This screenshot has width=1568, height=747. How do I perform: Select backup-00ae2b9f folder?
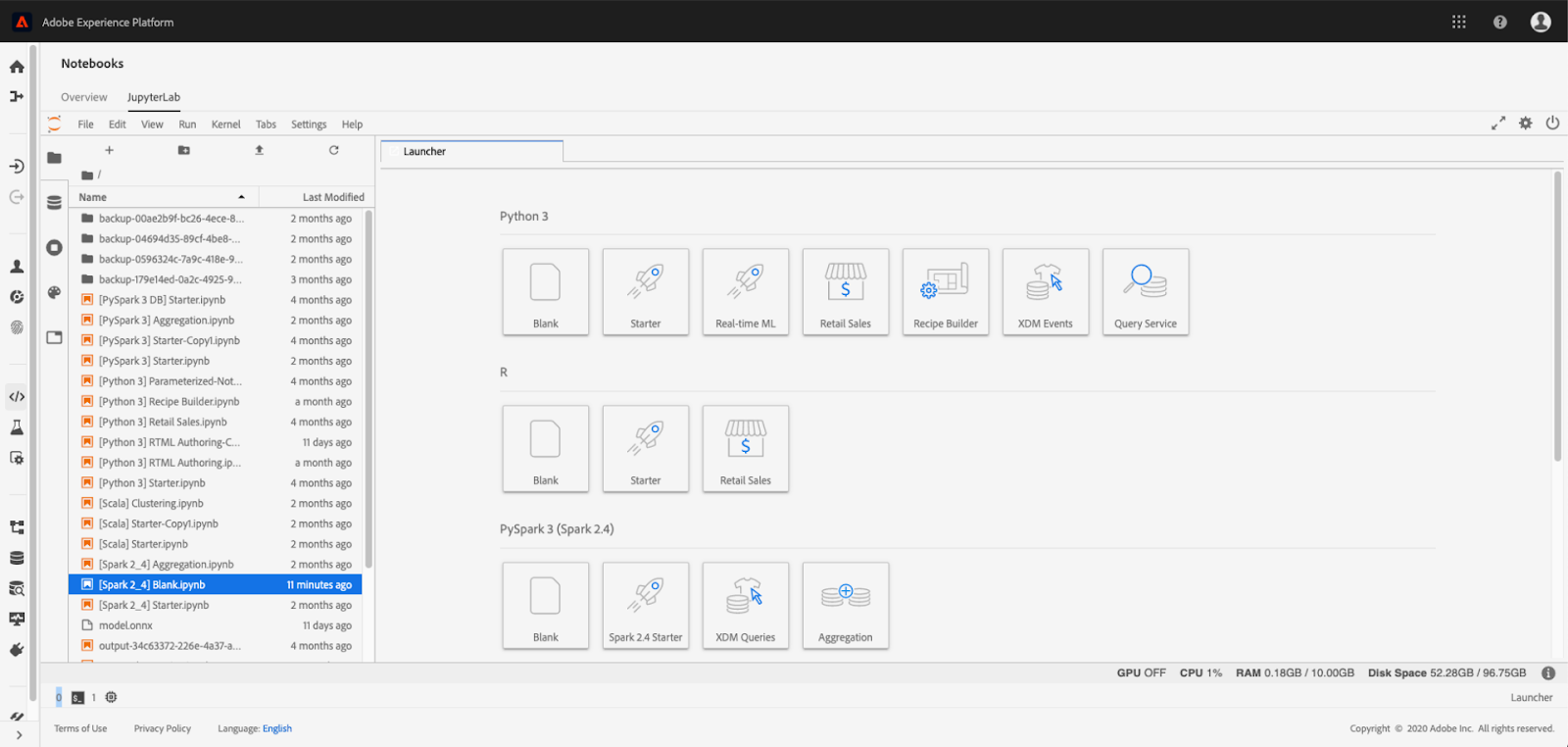(x=216, y=219)
